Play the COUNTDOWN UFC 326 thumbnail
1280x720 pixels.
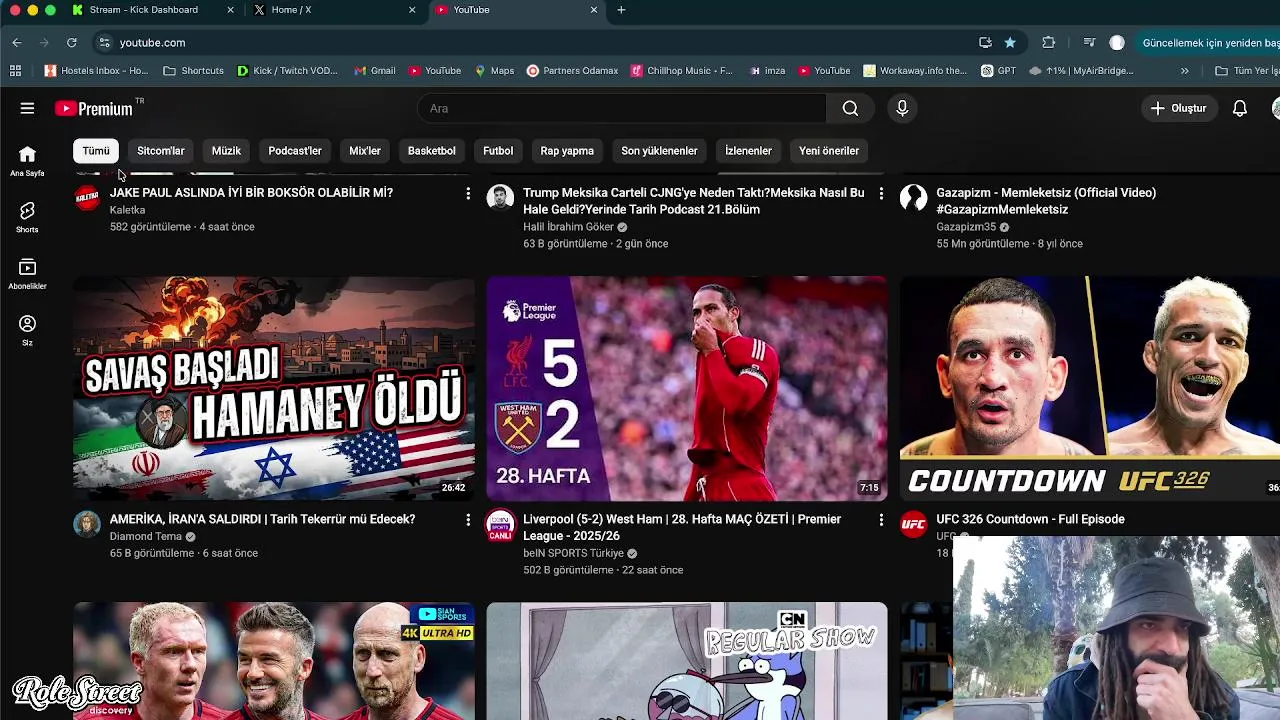1090,388
